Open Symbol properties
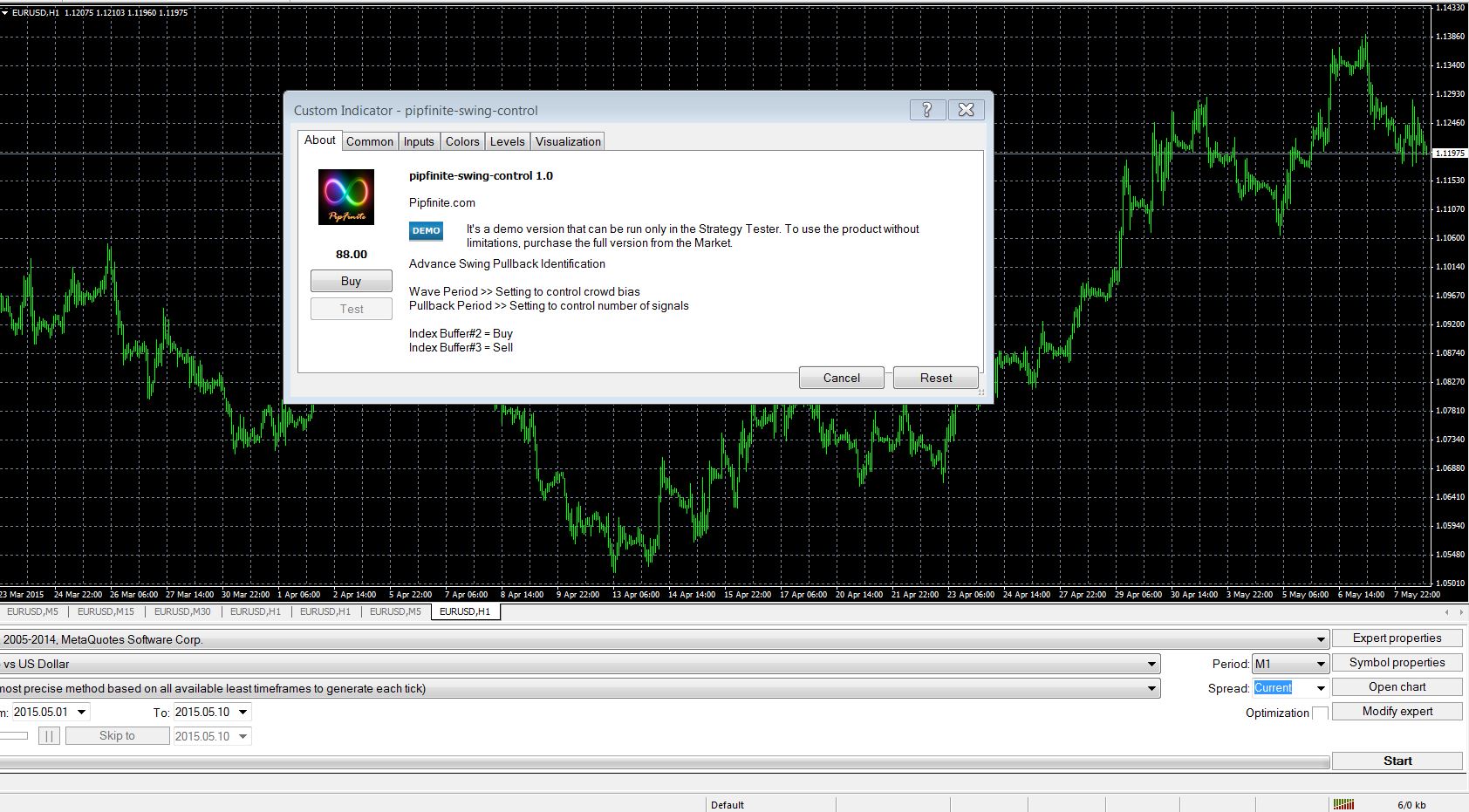The width and height of the screenshot is (1469, 812). pos(1397,663)
